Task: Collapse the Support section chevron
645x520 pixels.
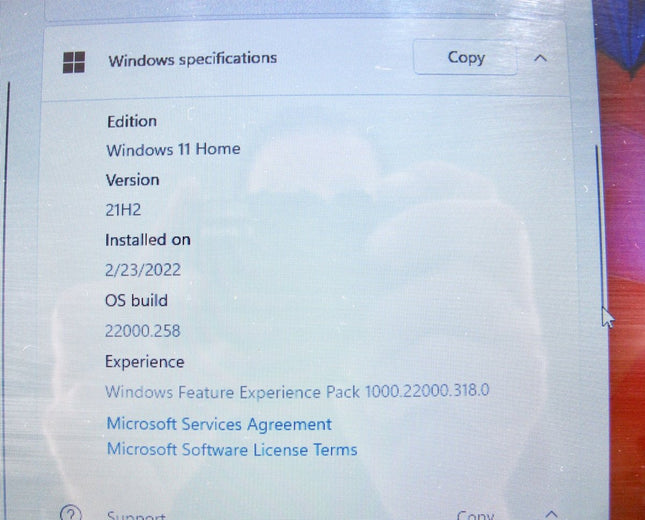Action: 551,514
